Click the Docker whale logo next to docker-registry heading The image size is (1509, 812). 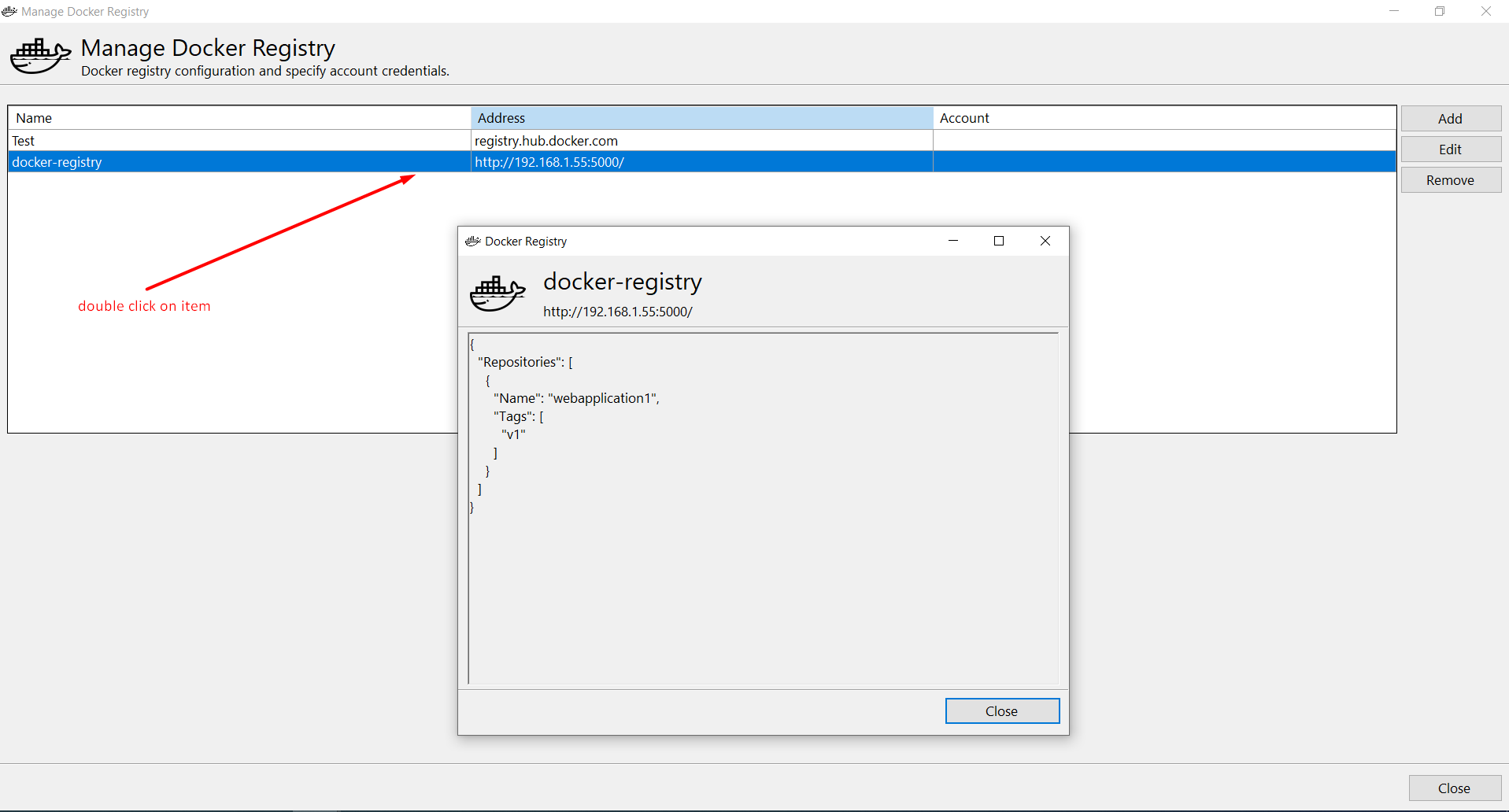pyautogui.click(x=497, y=293)
